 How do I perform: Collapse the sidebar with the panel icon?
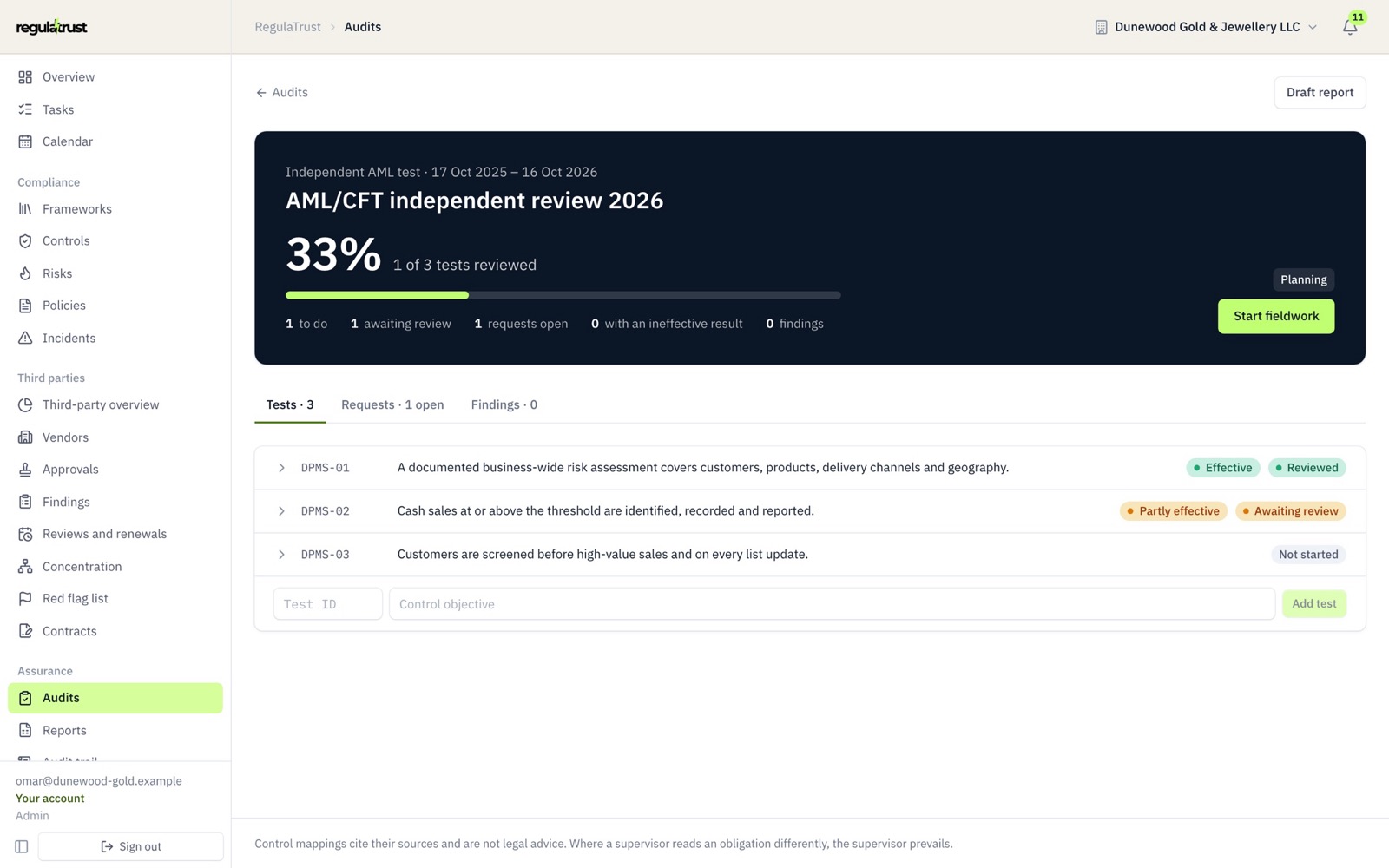[22, 846]
